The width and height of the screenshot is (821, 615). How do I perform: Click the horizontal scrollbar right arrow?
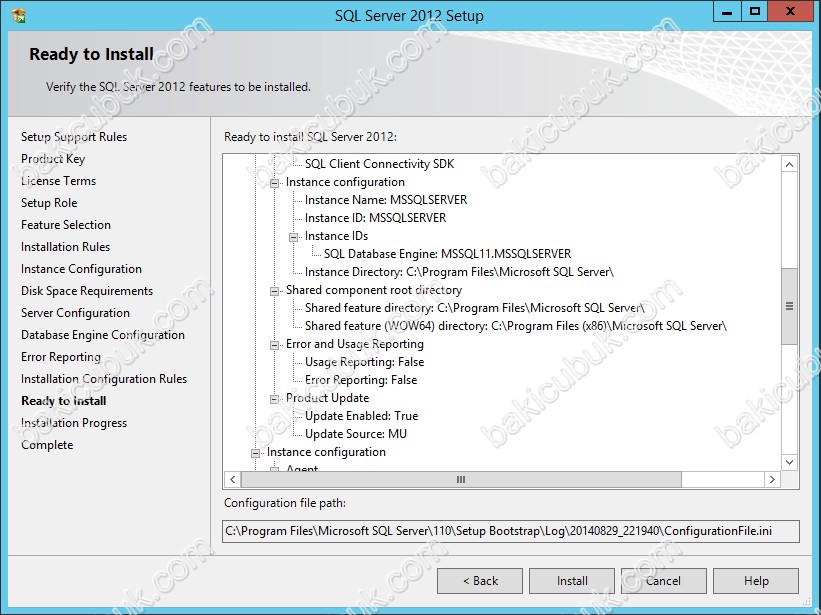(x=772, y=479)
